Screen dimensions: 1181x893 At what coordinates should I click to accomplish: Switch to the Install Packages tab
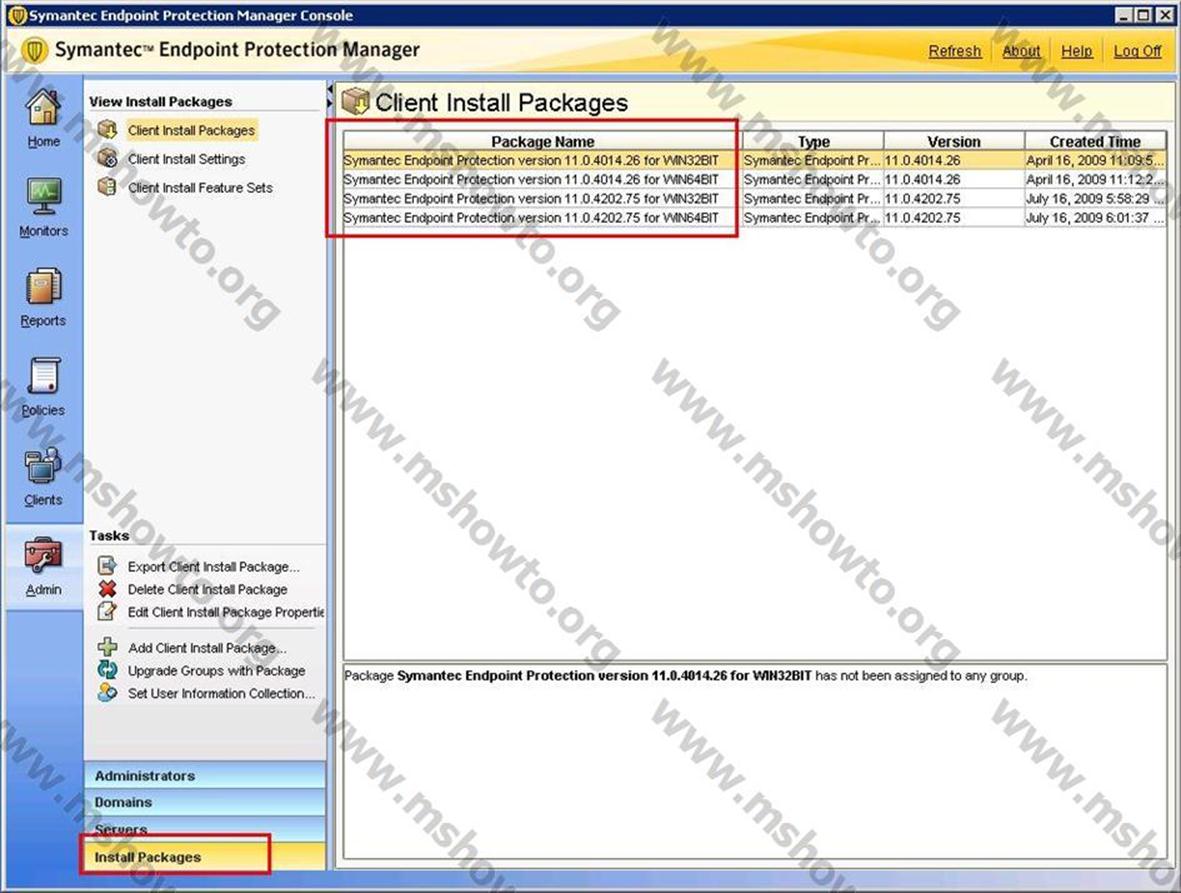point(205,857)
